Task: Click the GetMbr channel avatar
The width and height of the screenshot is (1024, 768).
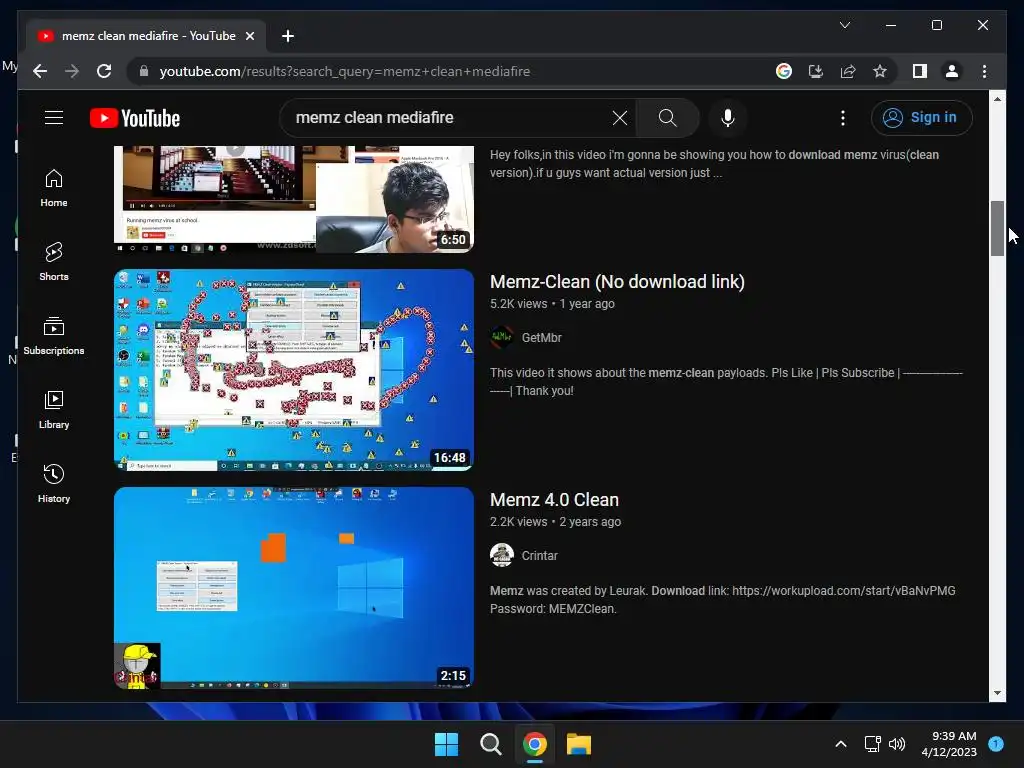Action: (x=502, y=338)
